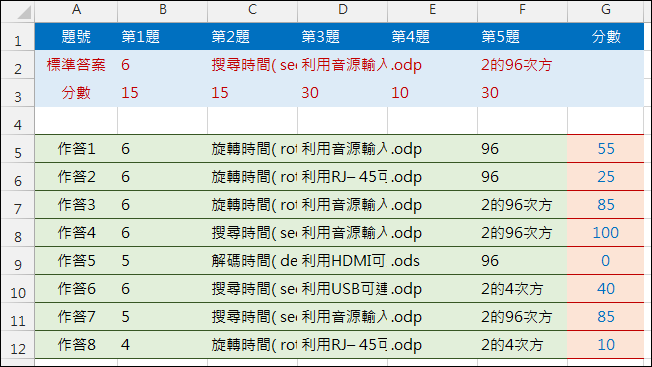The image size is (652, 367).
Task: Select row 4 header
Action: (18, 121)
